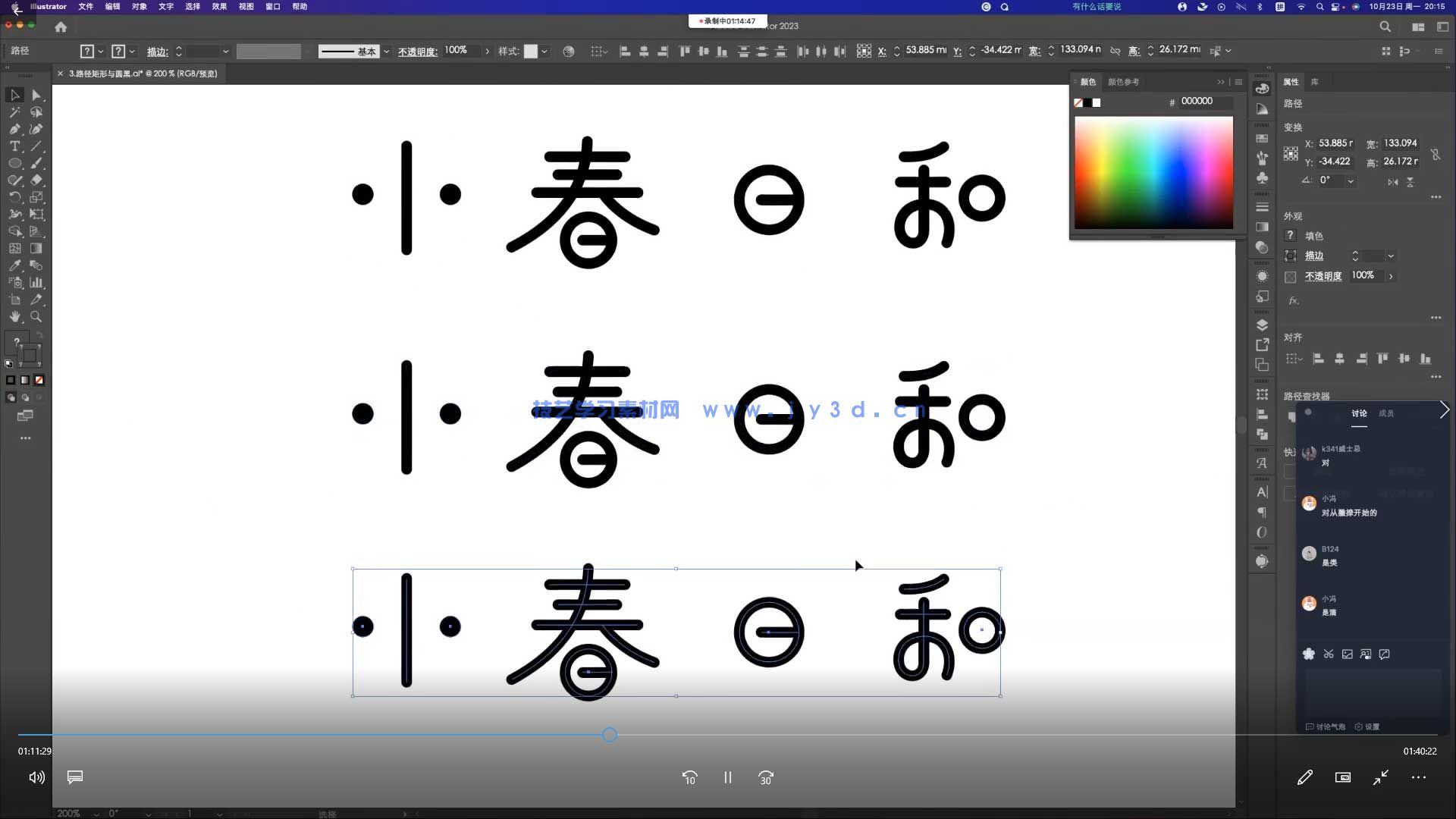Open the 窗口 menu
Screen dimensions: 1456x819
point(273,7)
